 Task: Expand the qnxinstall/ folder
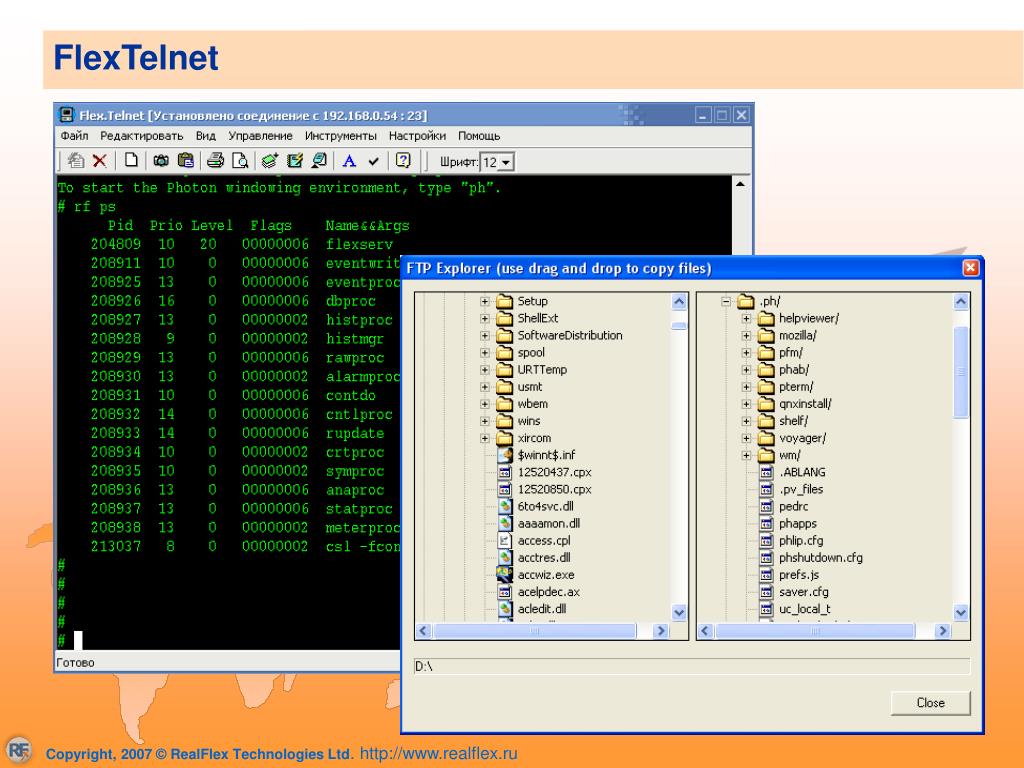coord(746,404)
